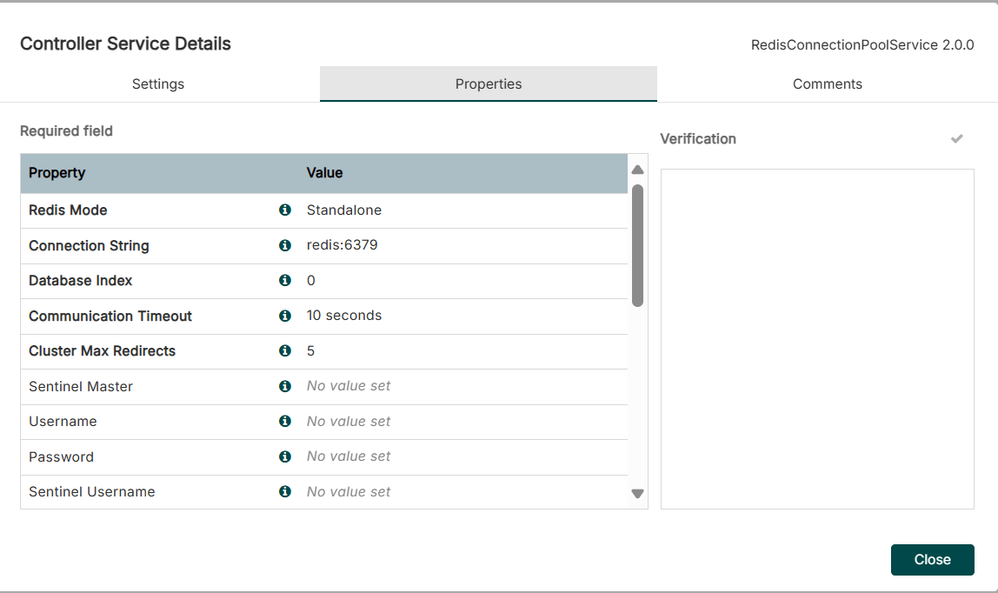Image resolution: width=998 pixels, height=593 pixels.
Task: Click the Password info icon
Action: click(284, 456)
